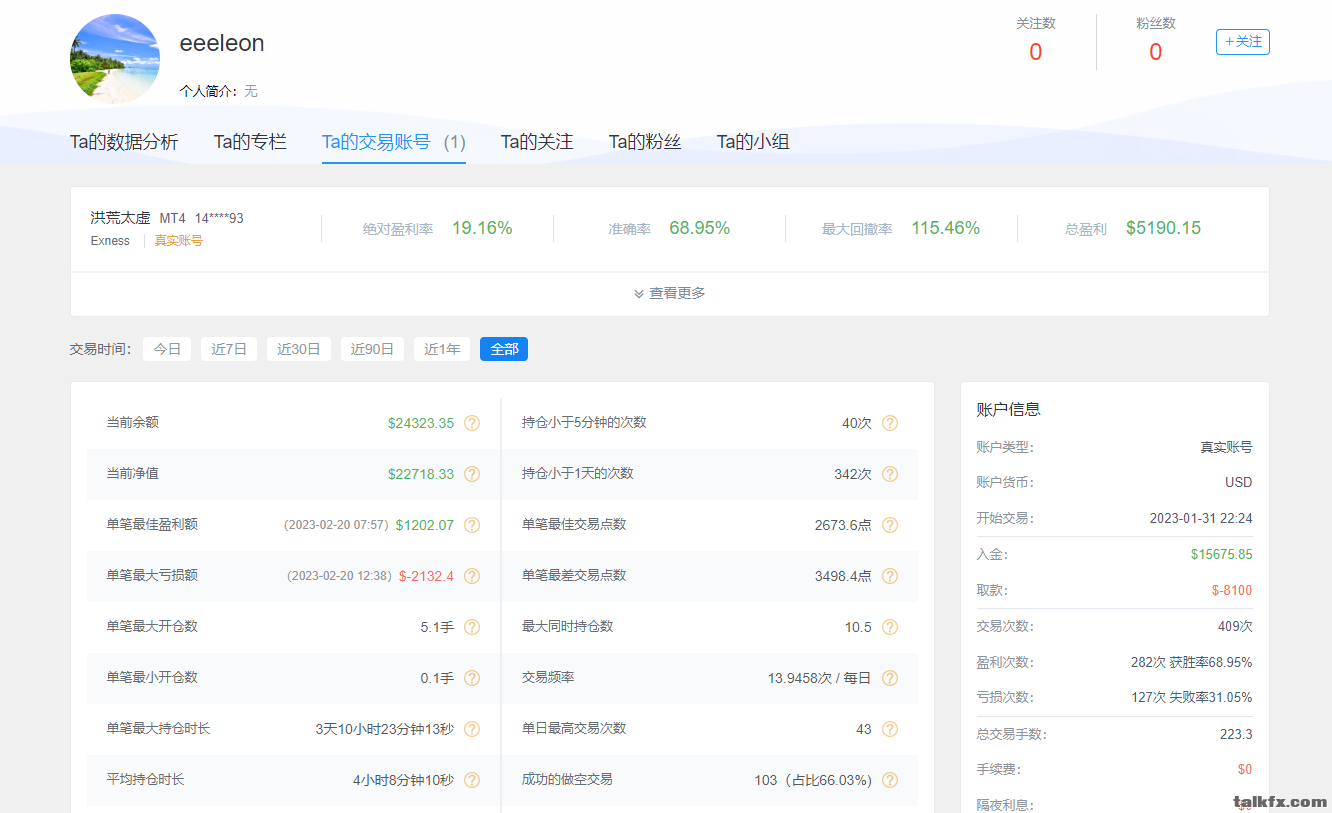Filter trading time by 近30日

(x=299, y=349)
